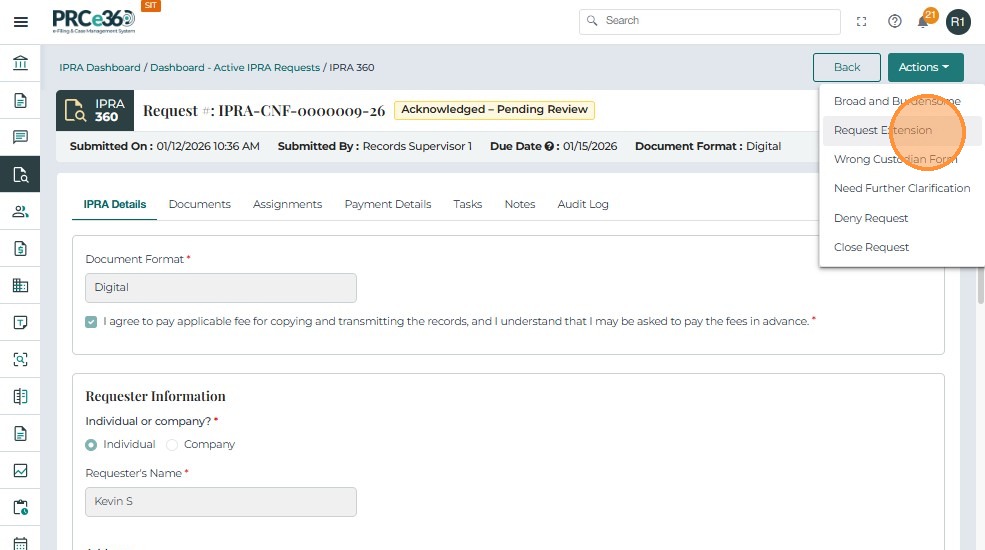Click the Request # IPRA-CNF-0000009-26 heading
Image resolution: width=985 pixels, height=550 pixels.
point(264,111)
